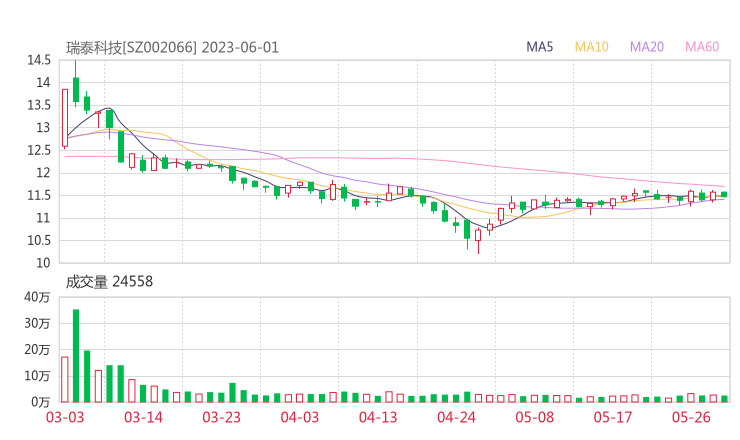Viewport: 740px width, 440px height.
Task: Select the first red candlestick on 03-03
Action: (65, 118)
